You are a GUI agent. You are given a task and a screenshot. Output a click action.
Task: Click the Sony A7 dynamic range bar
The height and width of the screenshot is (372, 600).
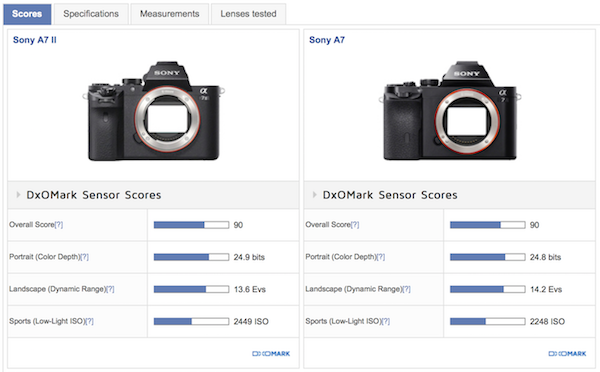488,289
